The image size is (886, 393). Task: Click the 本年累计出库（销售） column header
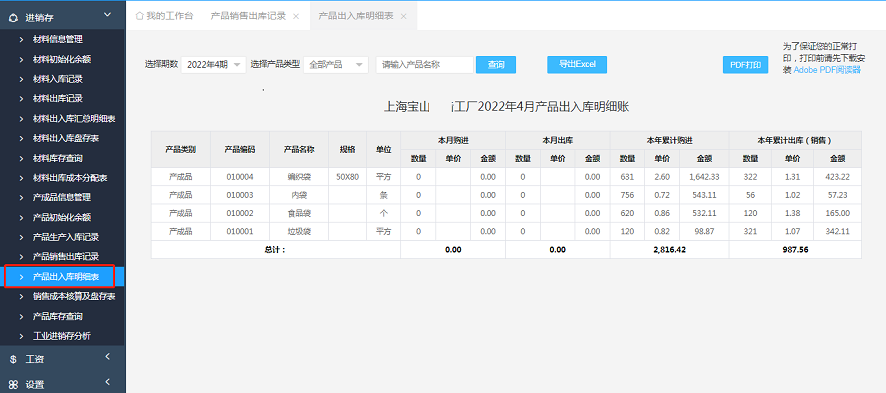coord(795,140)
